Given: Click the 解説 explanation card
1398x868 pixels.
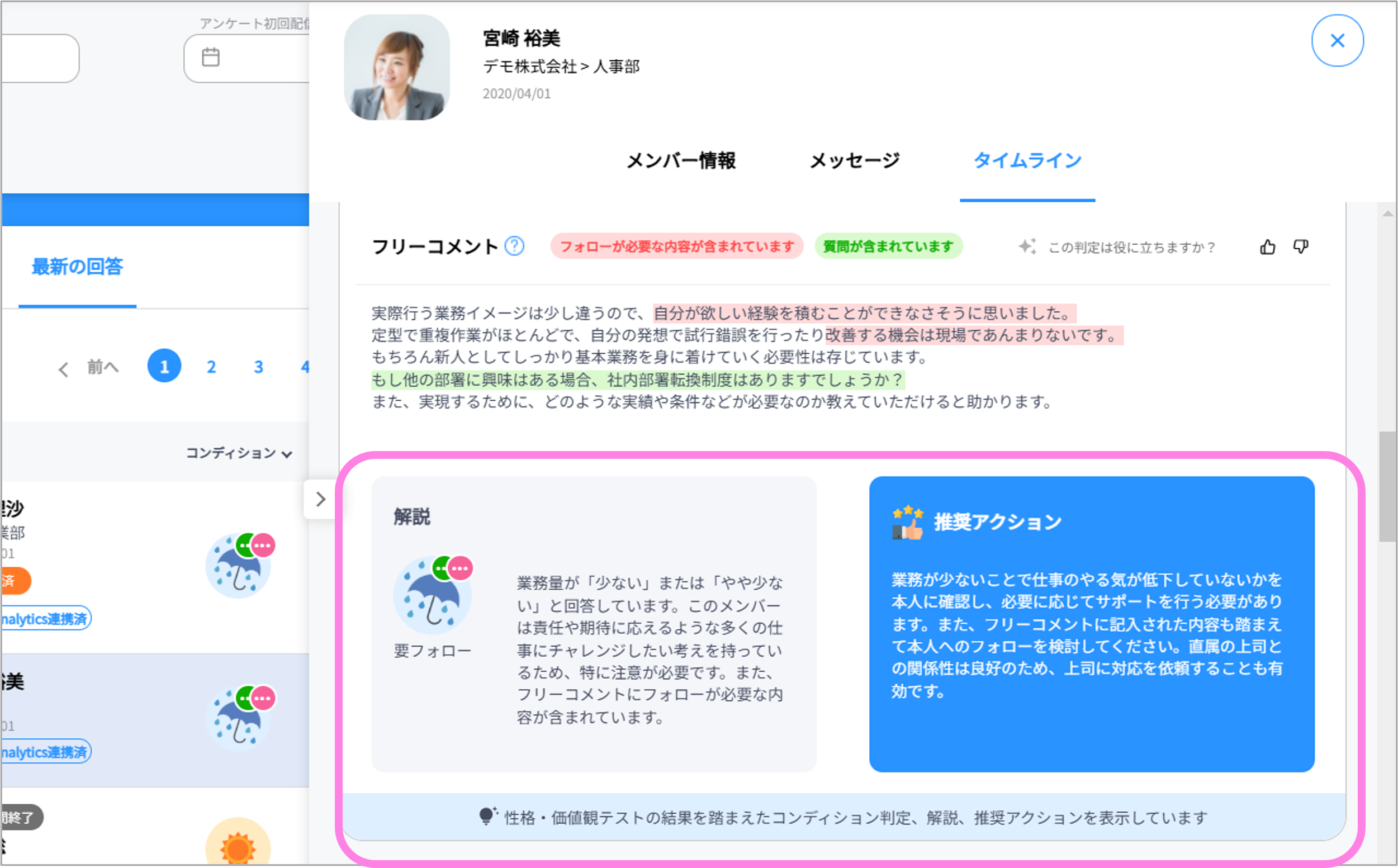Looking at the screenshot, I should (x=594, y=625).
